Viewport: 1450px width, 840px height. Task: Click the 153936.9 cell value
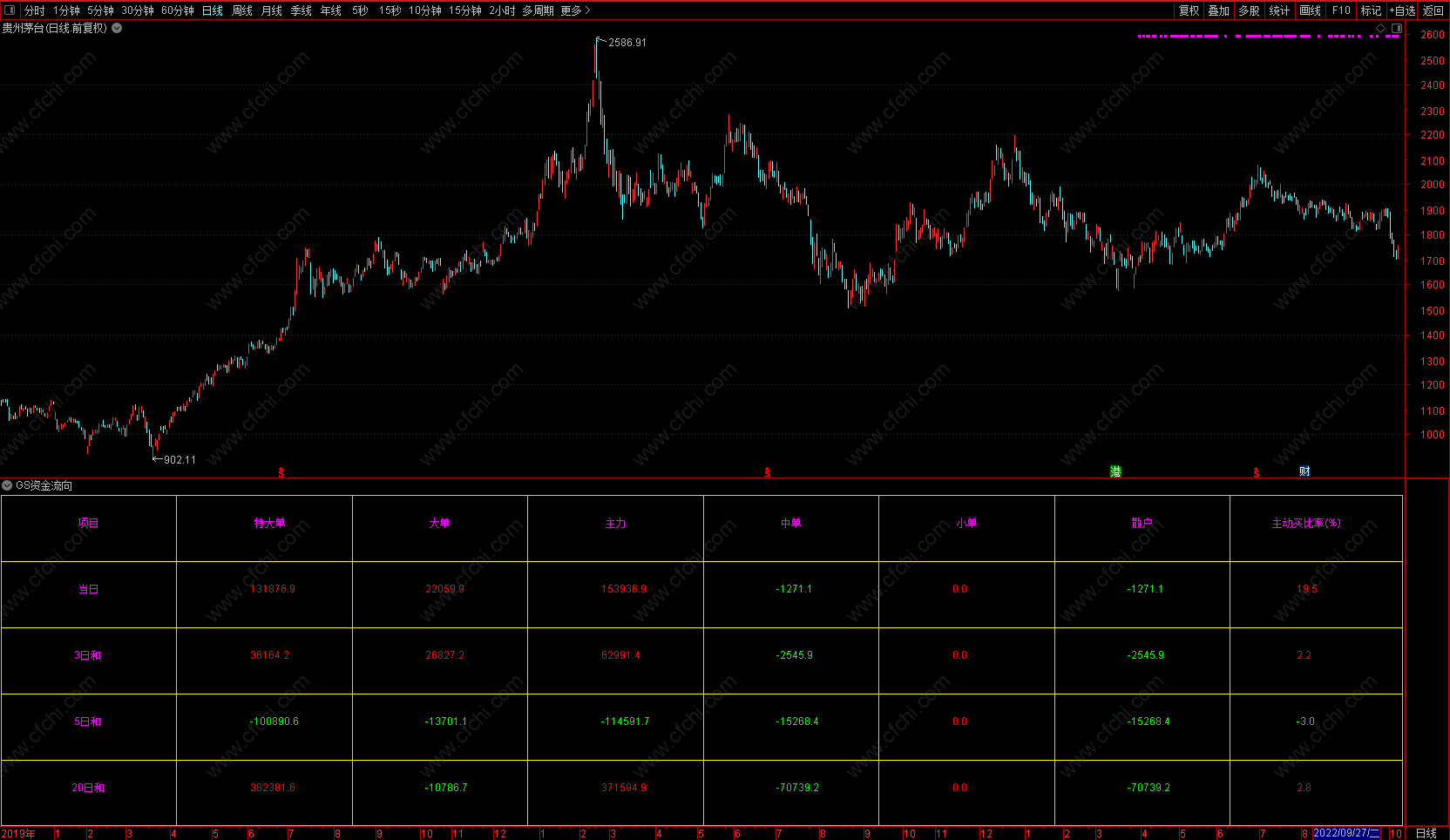624,589
